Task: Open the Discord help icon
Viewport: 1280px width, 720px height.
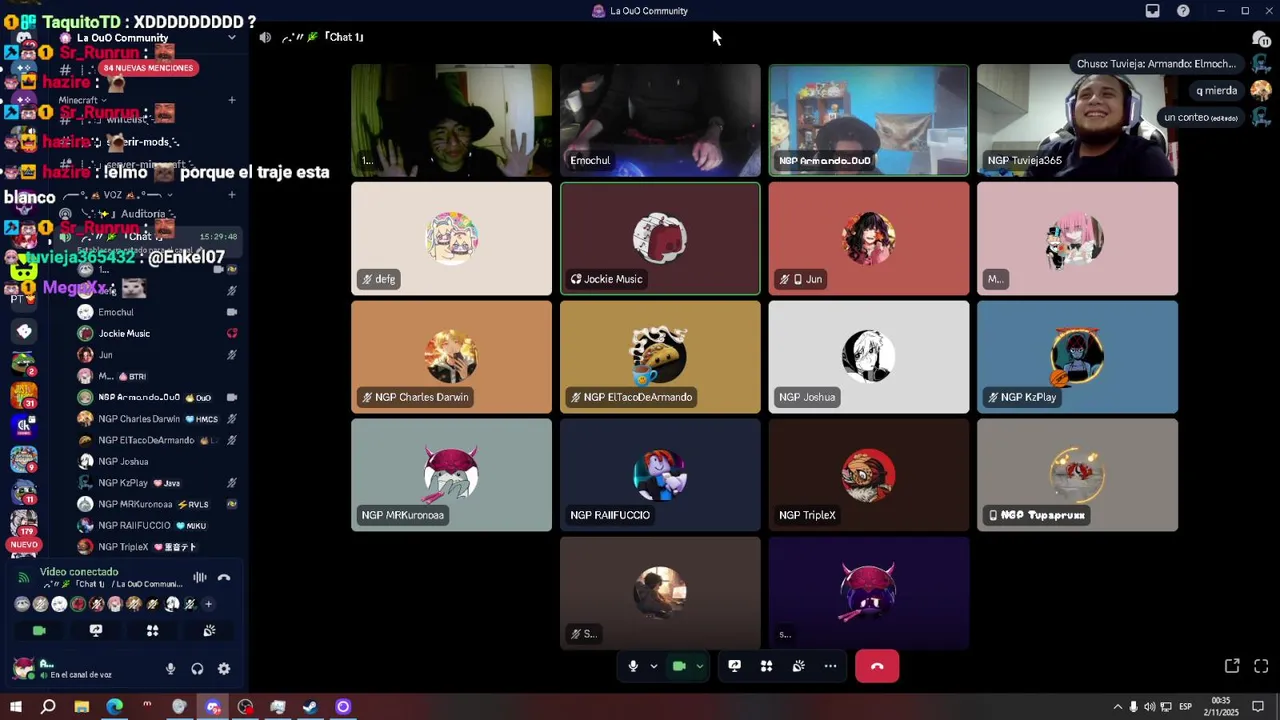Action: pos(1183,11)
